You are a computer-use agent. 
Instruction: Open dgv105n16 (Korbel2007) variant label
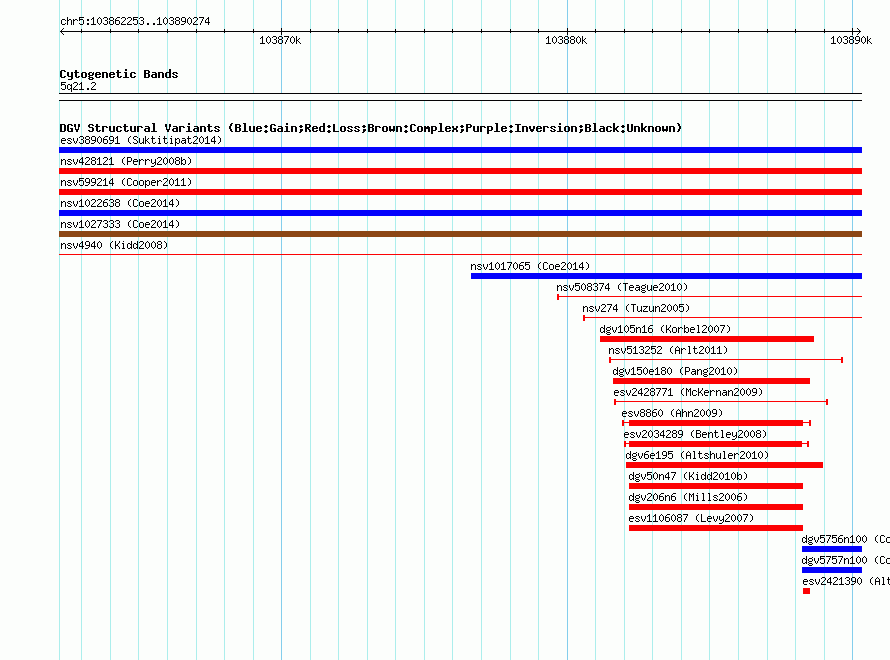click(x=665, y=329)
